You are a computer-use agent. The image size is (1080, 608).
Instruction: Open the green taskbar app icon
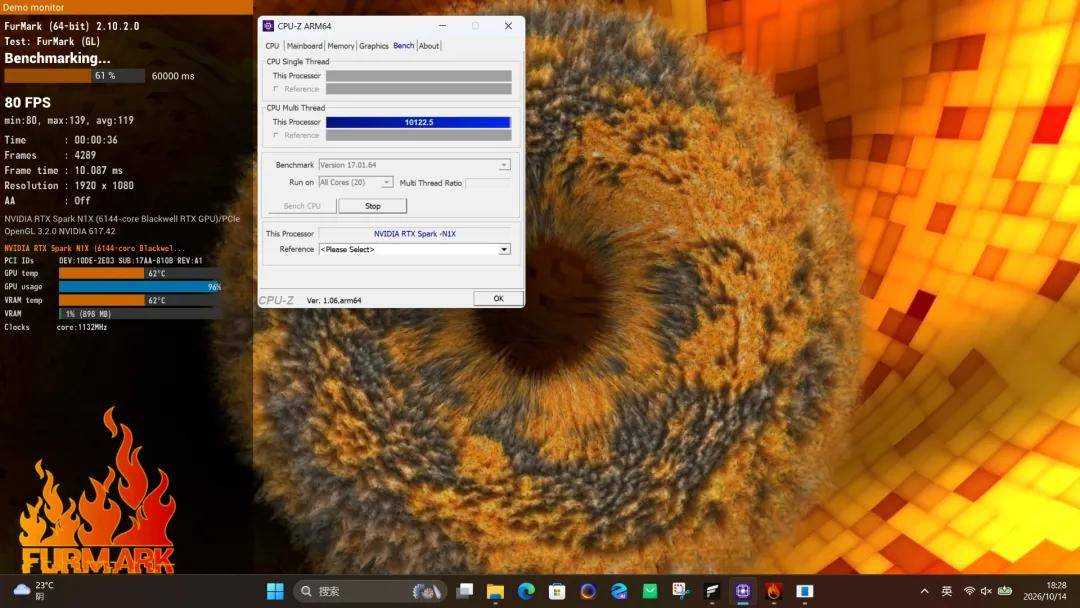650,591
